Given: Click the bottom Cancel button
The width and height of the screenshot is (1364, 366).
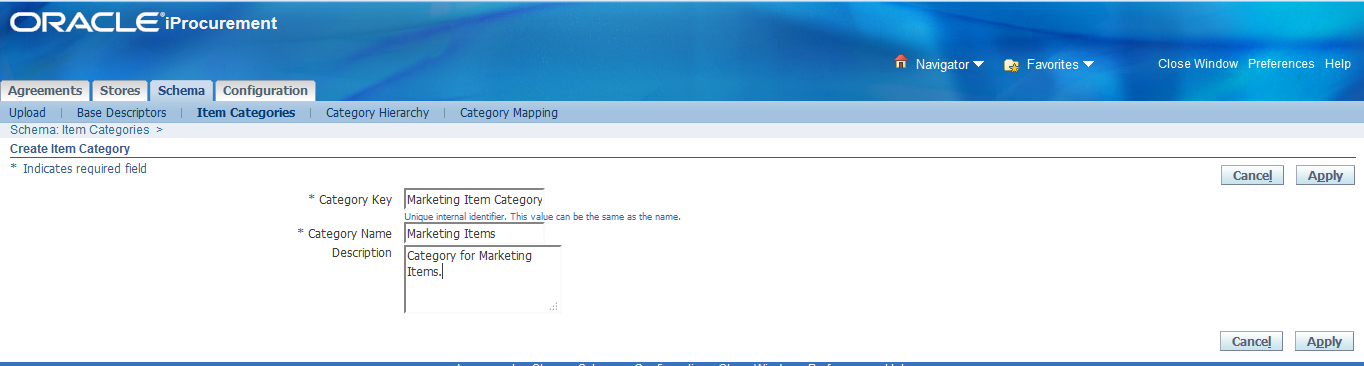Looking at the screenshot, I should click(1251, 341).
